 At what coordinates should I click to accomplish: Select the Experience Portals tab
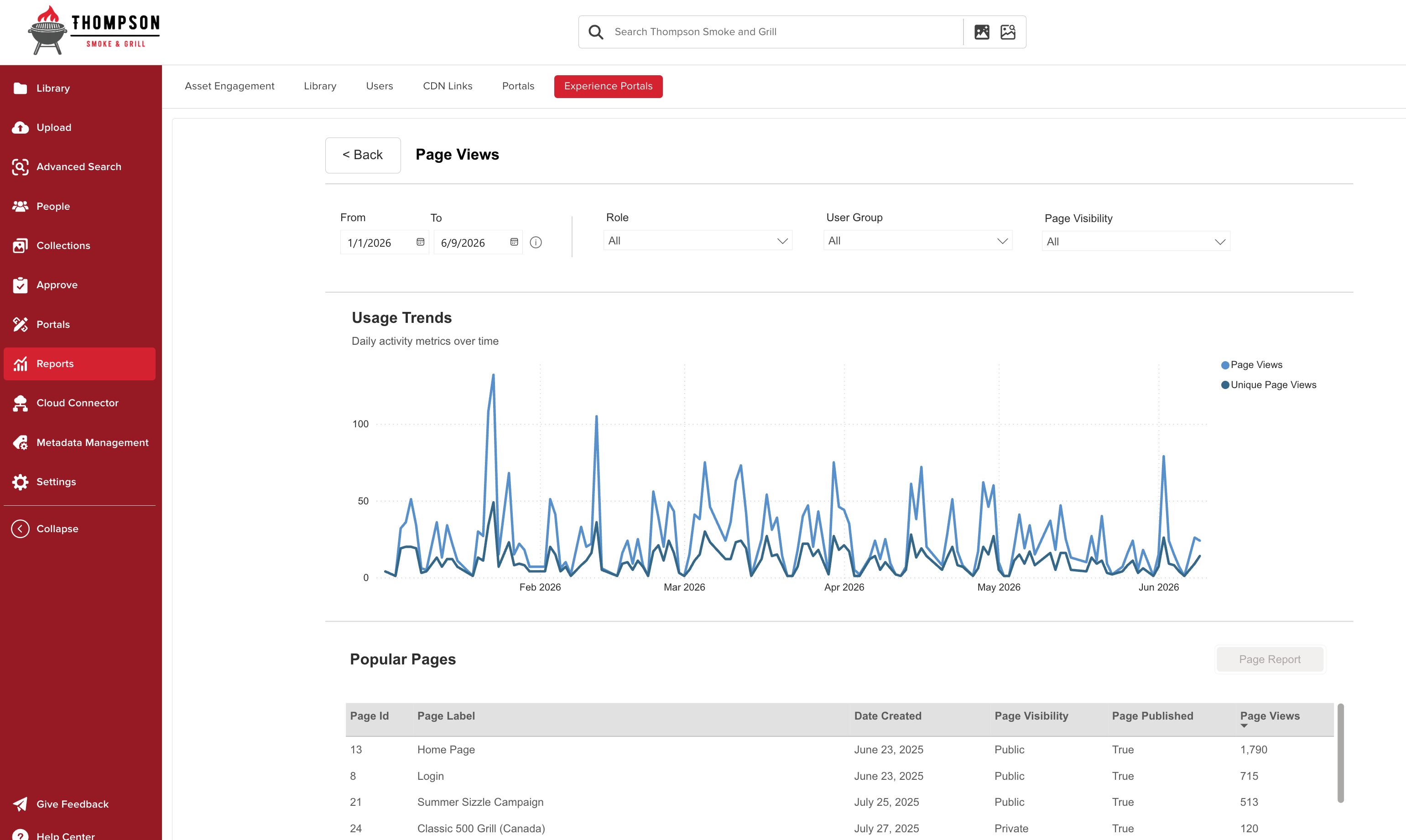(x=608, y=86)
